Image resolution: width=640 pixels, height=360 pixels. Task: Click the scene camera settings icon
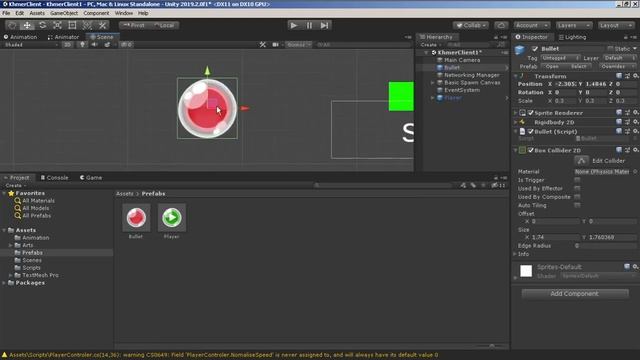276,44
